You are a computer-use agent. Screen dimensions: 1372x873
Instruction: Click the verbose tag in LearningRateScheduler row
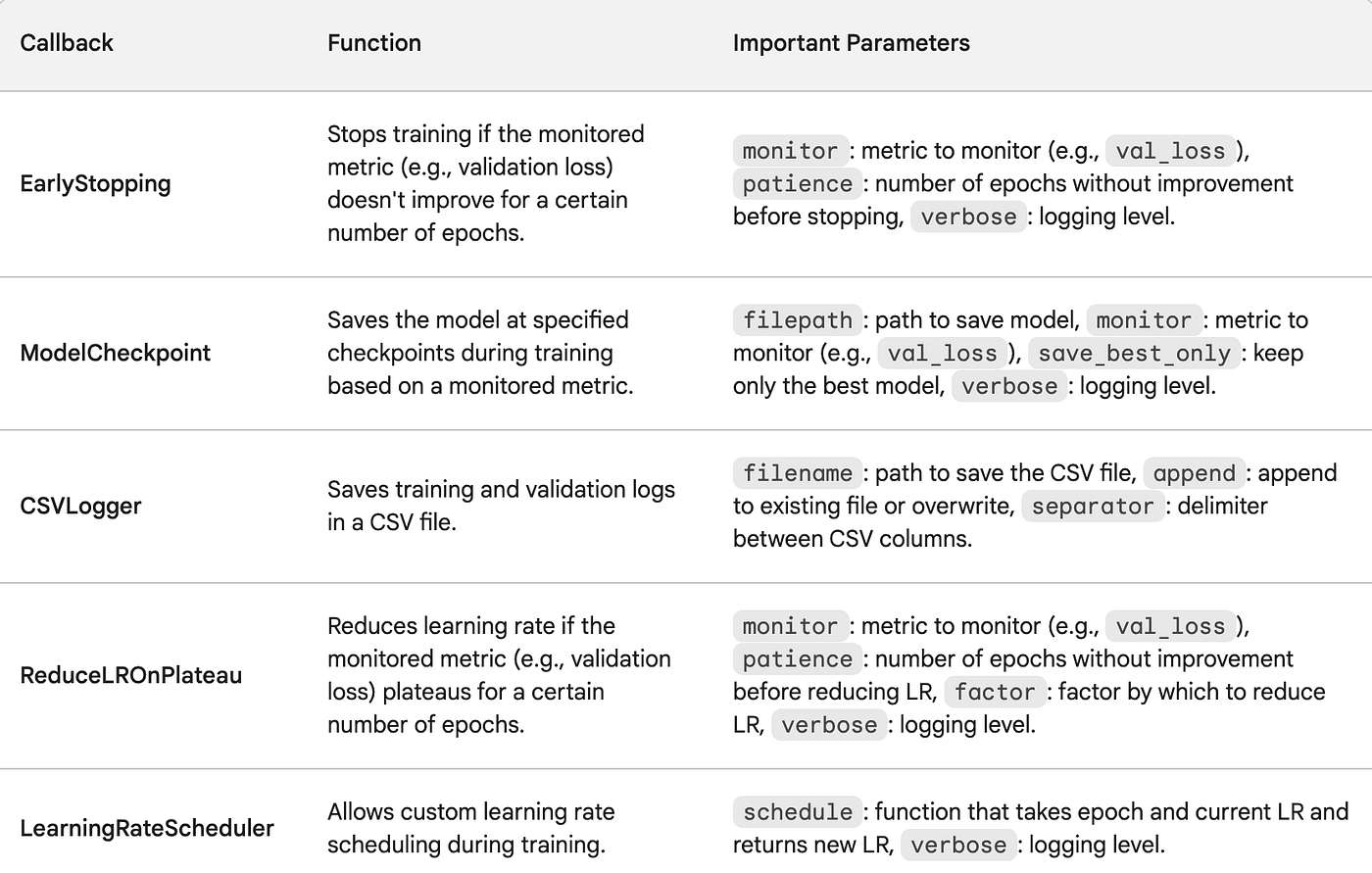tap(958, 846)
